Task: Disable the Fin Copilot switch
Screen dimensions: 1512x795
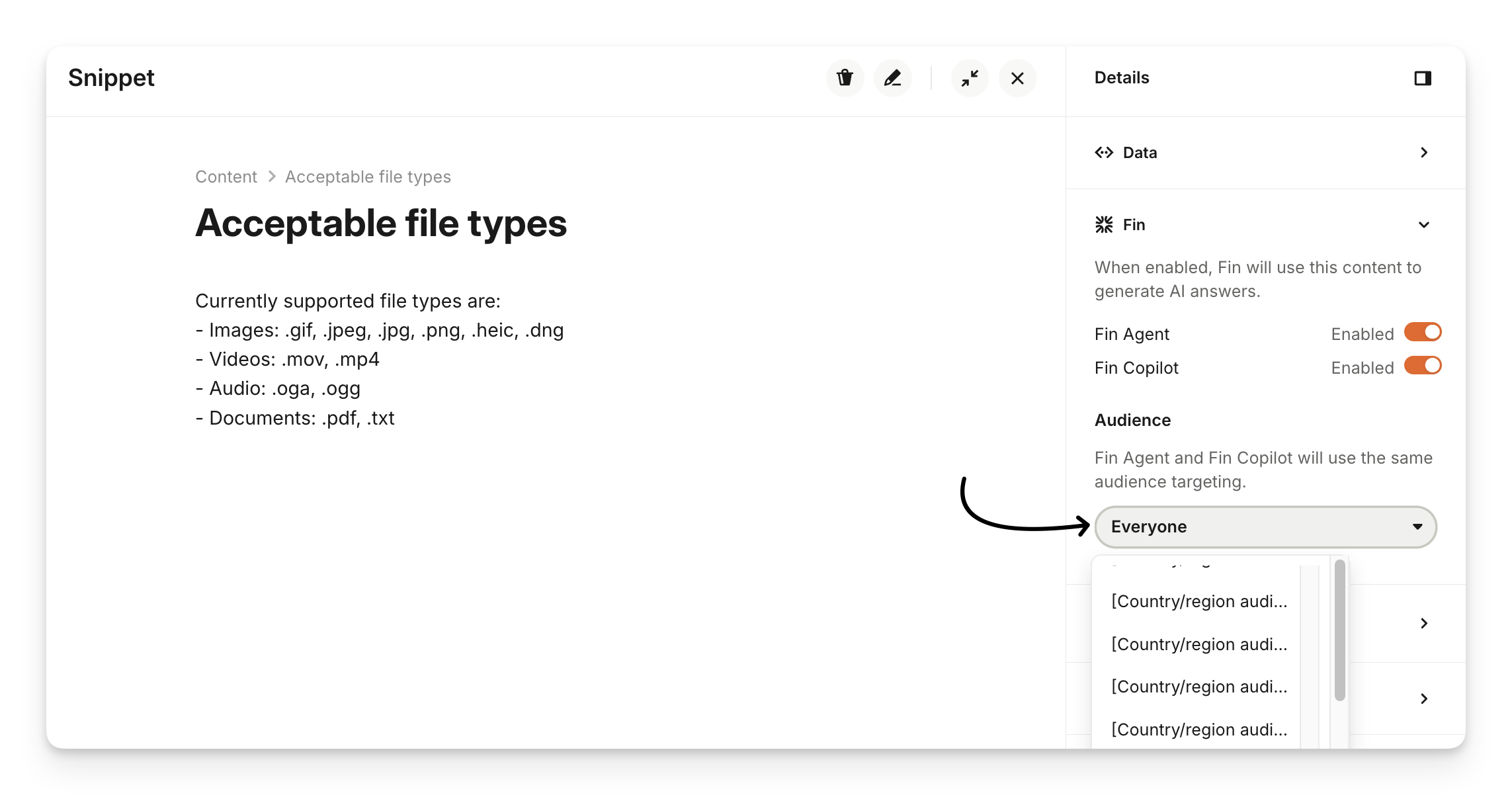Action: [1423, 366]
